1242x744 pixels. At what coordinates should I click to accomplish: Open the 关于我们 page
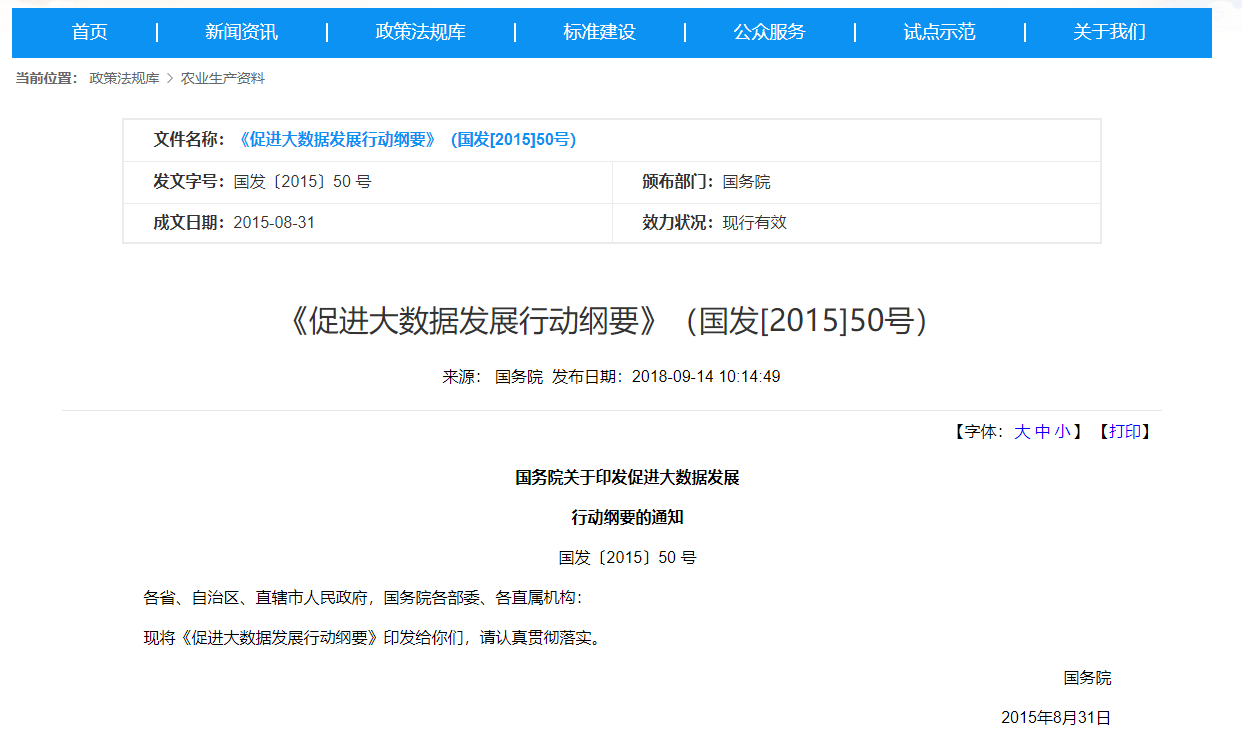click(x=1109, y=32)
